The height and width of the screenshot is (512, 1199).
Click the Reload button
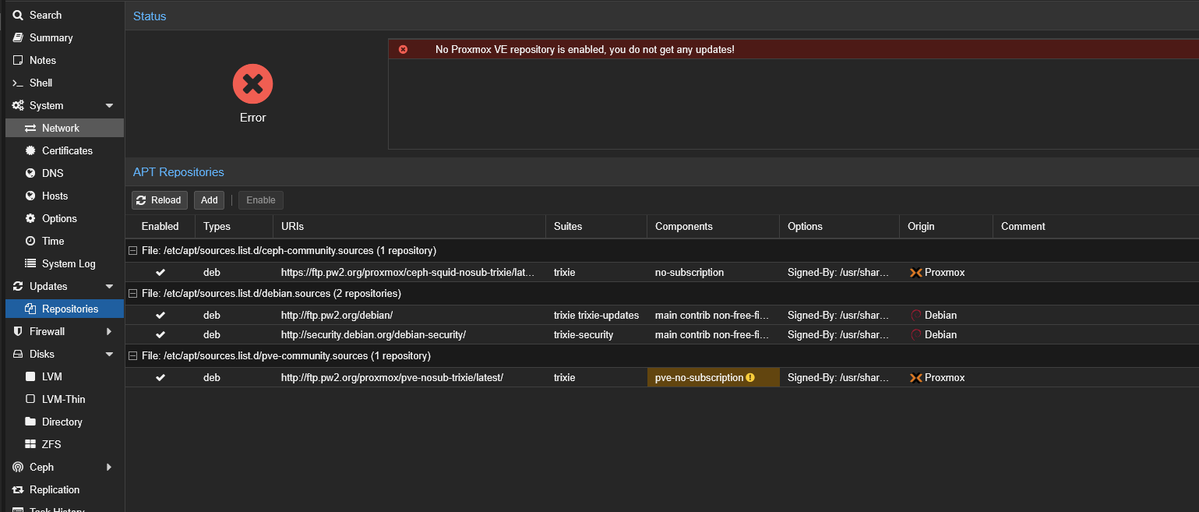point(160,200)
